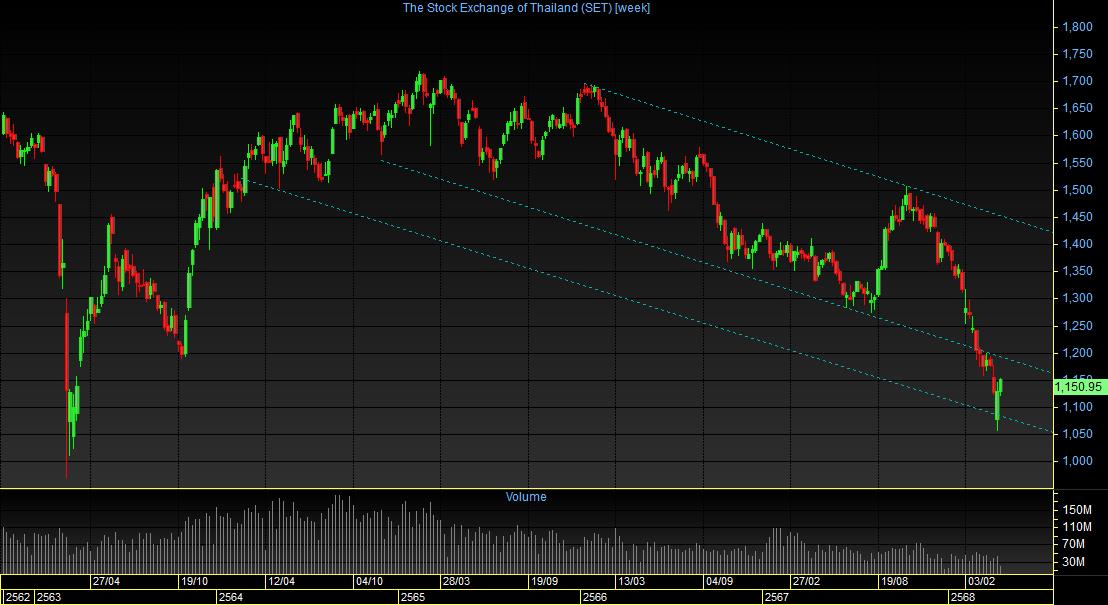Select the 03/02 date marker
Screen dimensions: 1108x605
(981, 582)
